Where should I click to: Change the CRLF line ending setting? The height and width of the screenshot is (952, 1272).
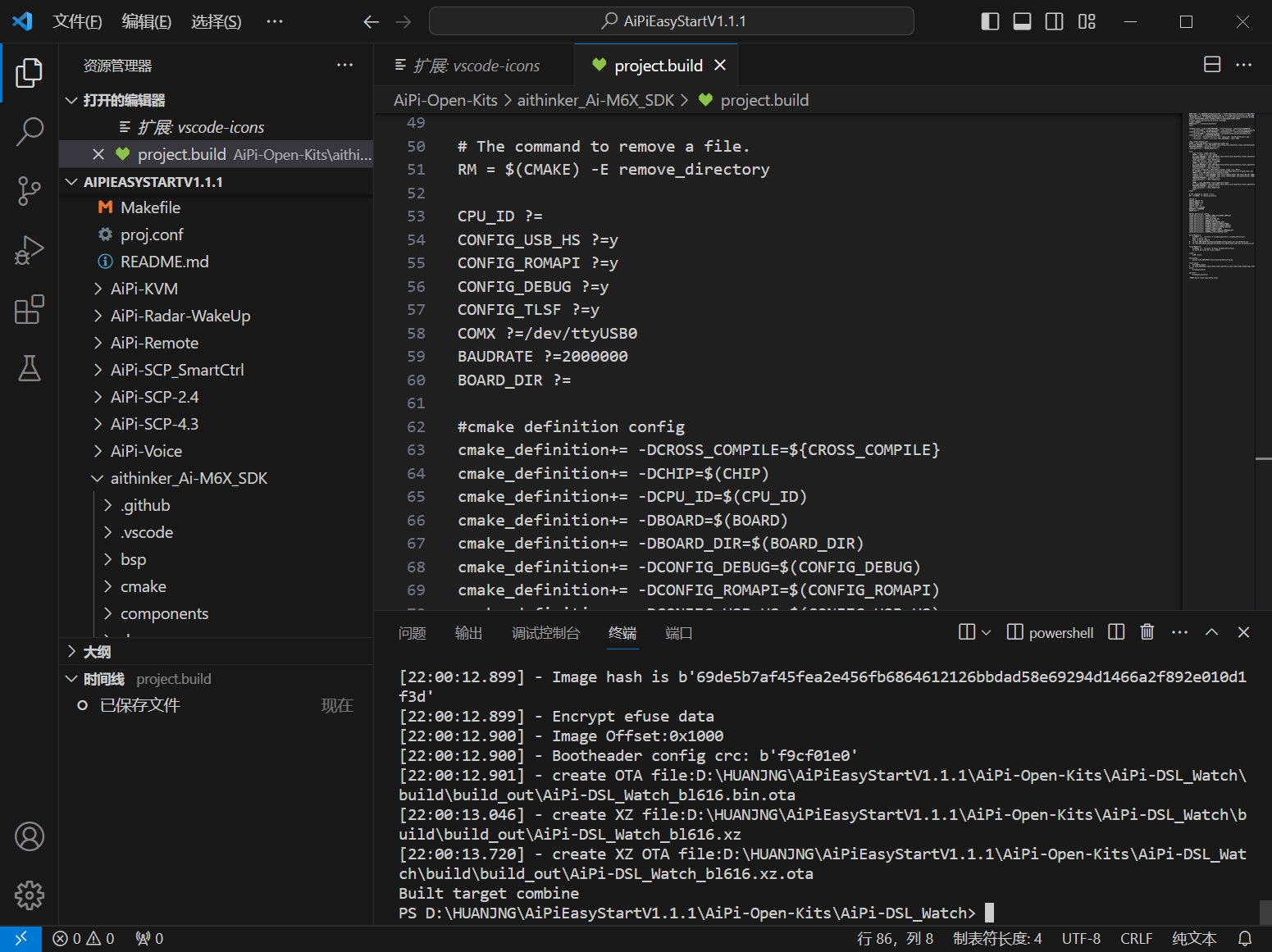coord(1136,939)
